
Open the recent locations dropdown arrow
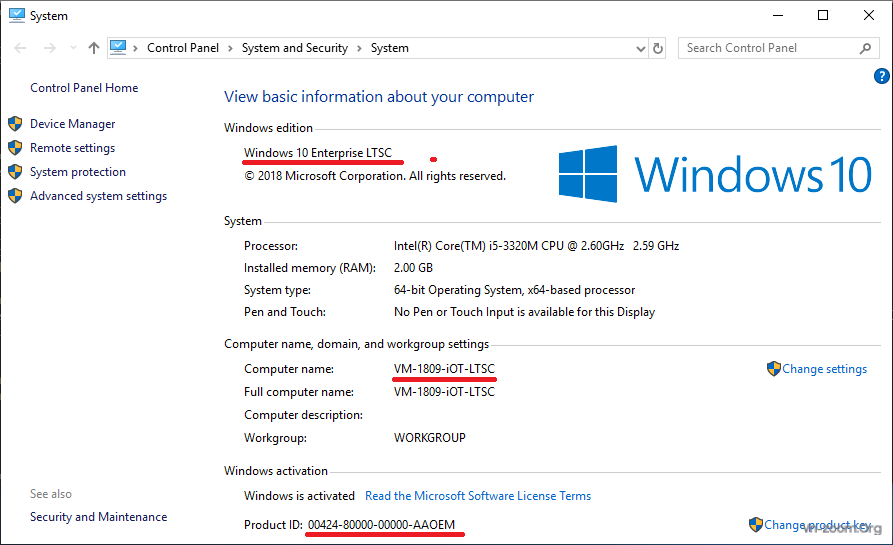pyautogui.click(x=73, y=48)
